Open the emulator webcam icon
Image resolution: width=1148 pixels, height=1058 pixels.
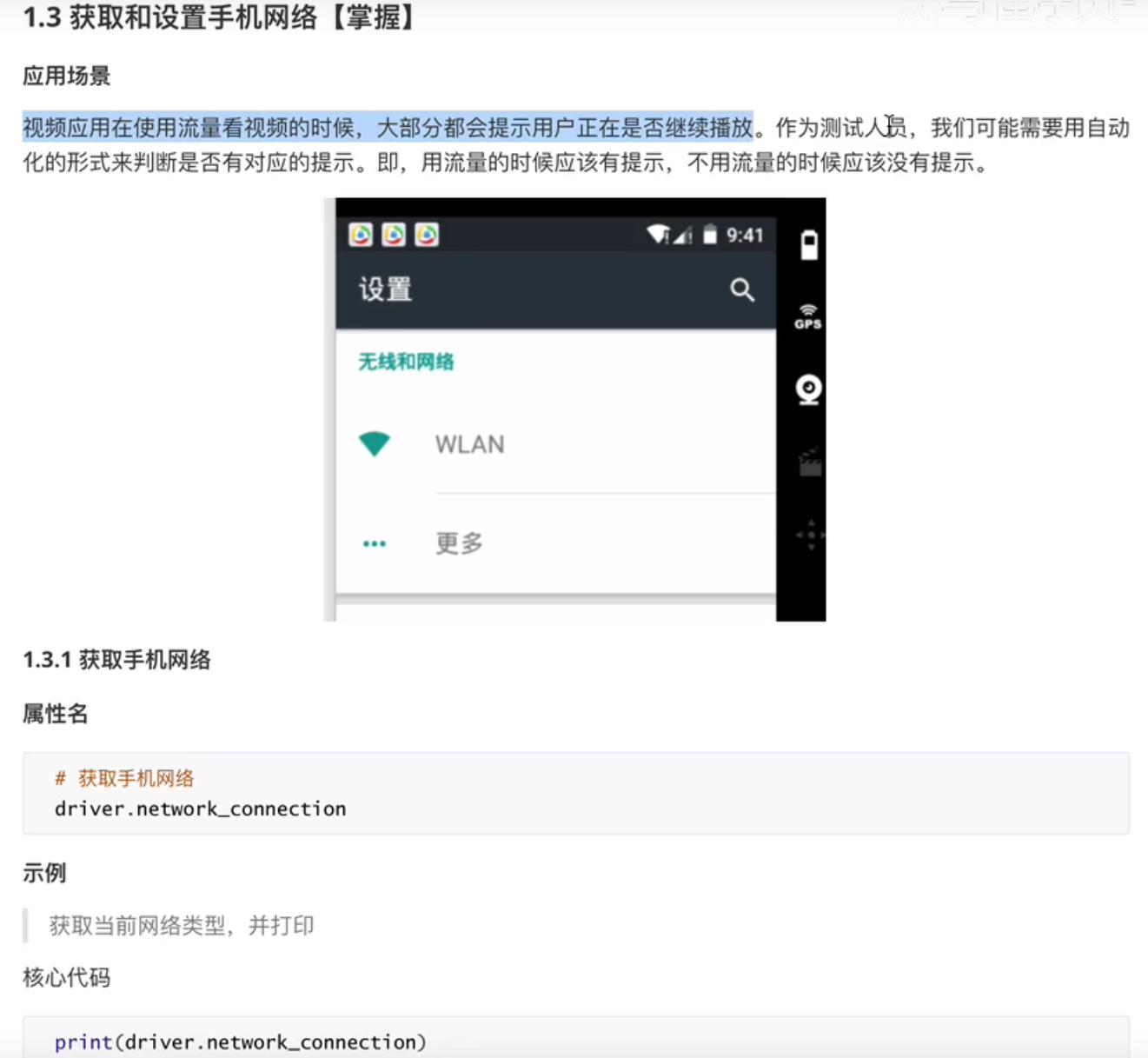[x=809, y=389]
